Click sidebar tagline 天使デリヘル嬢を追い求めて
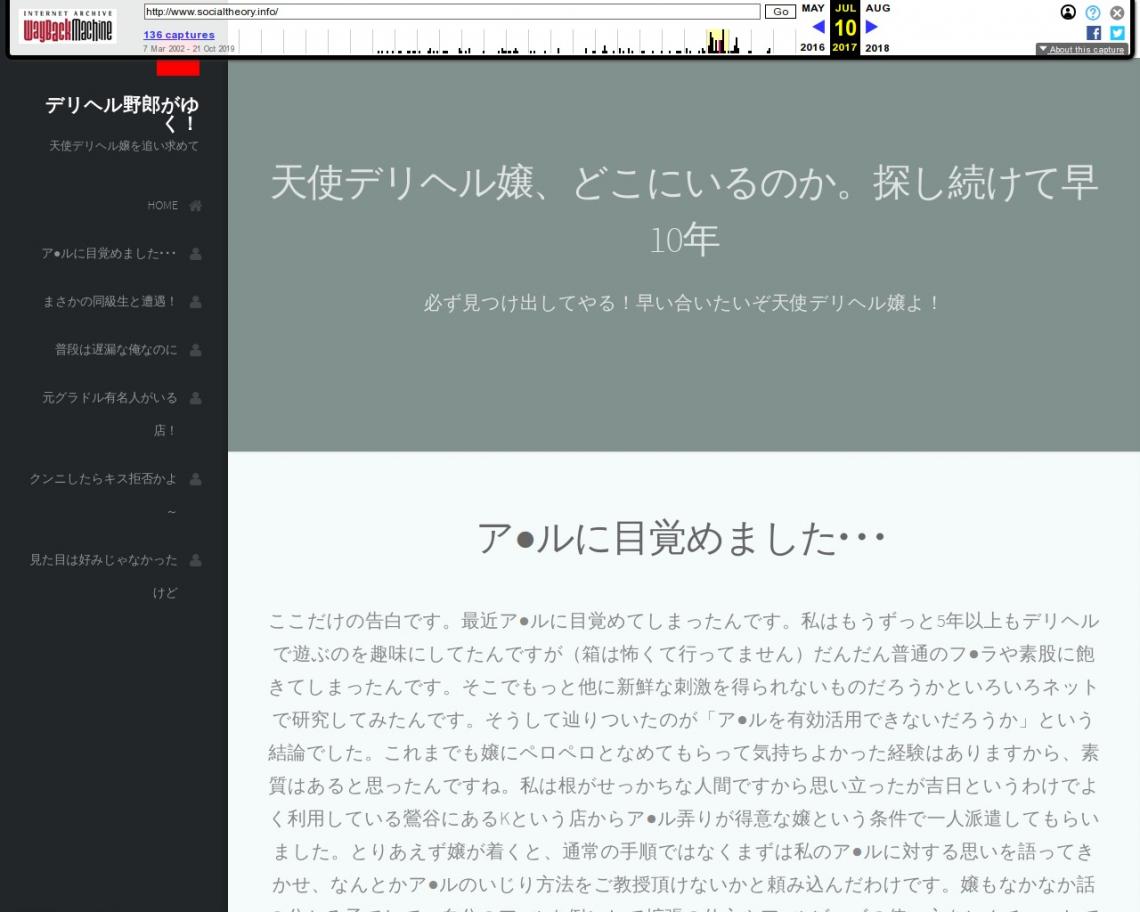The width and height of the screenshot is (1140, 912). click(124, 145)
